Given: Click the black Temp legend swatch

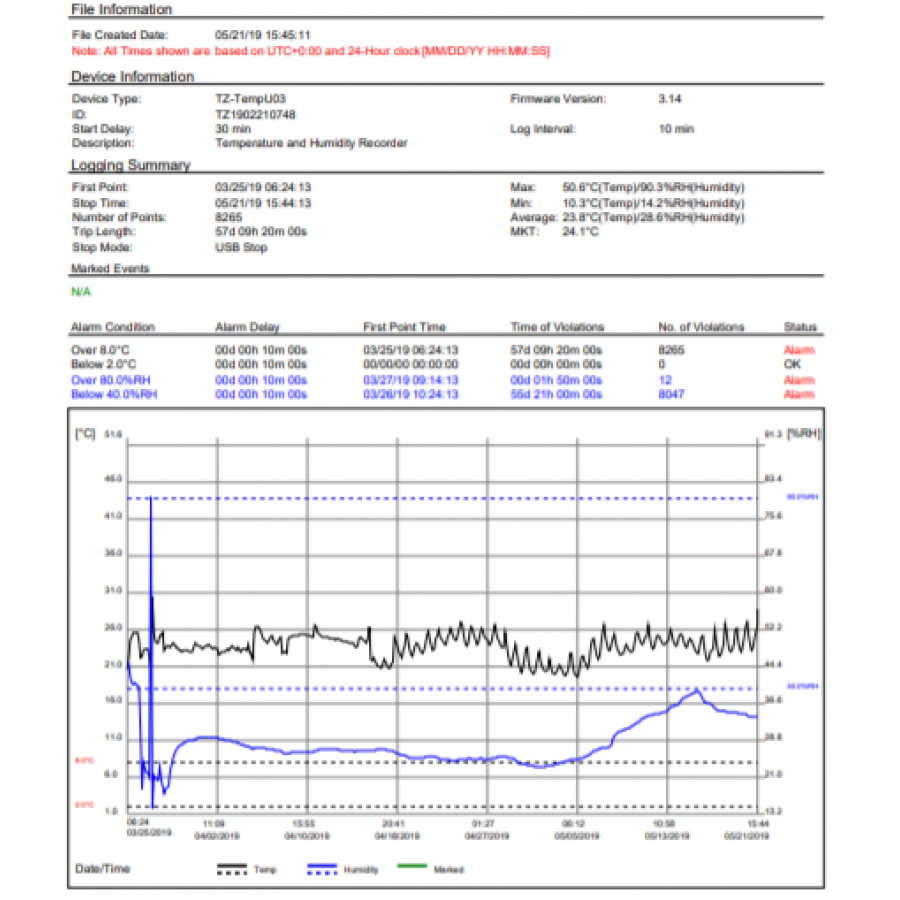Looking at the screenshot, I should click(232, 868).
